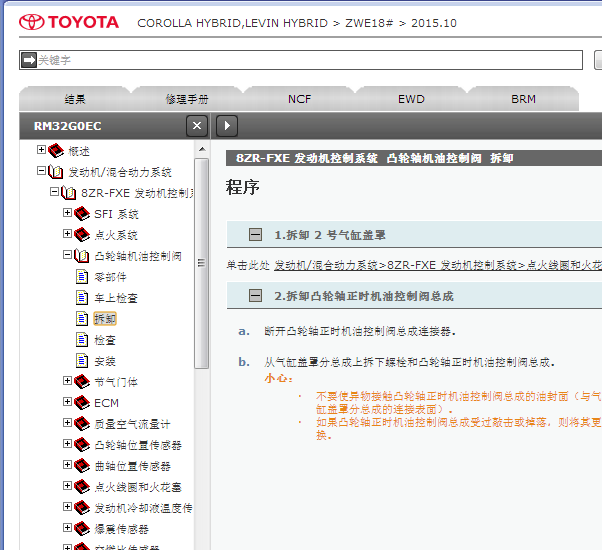Expand the 曲轴位置传感器 node
The image size is (602, 550).
tap(68, 465)
